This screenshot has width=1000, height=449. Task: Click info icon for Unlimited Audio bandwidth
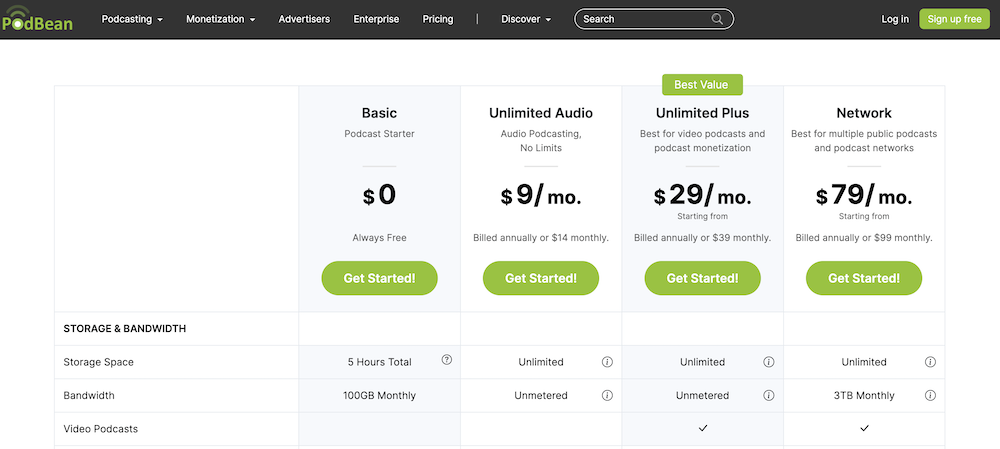(607, 396)
